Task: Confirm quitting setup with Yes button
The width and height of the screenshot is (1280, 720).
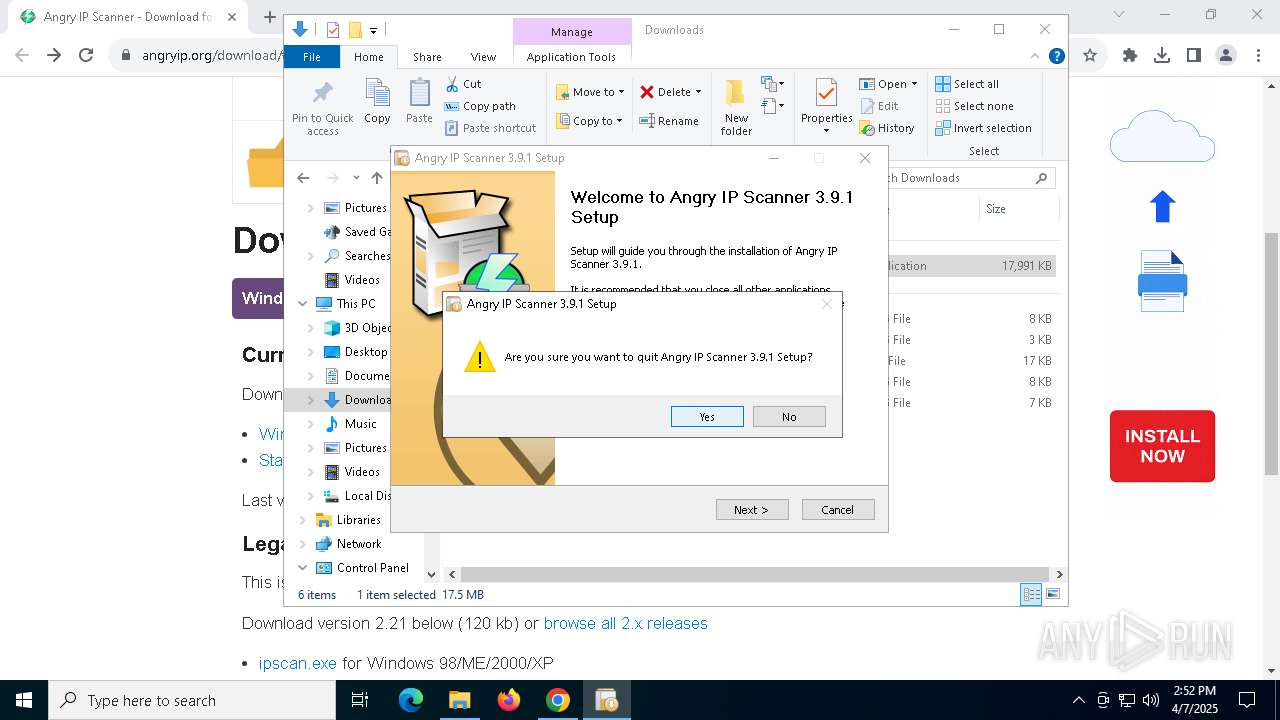Action: point(707,417)
